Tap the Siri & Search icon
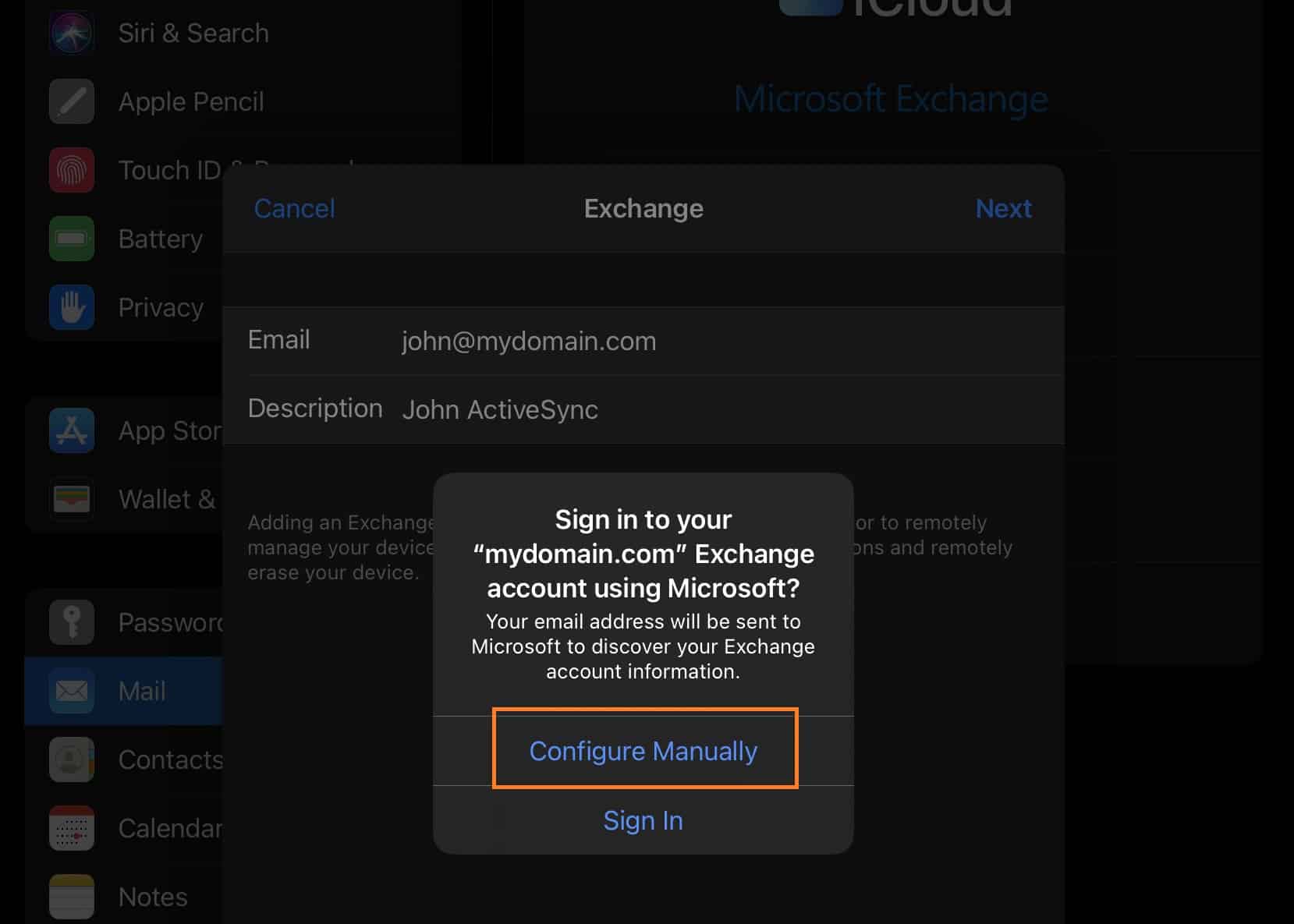This screenshot has width=1294, height=924. pyautogui.click(x=72, y=33)
